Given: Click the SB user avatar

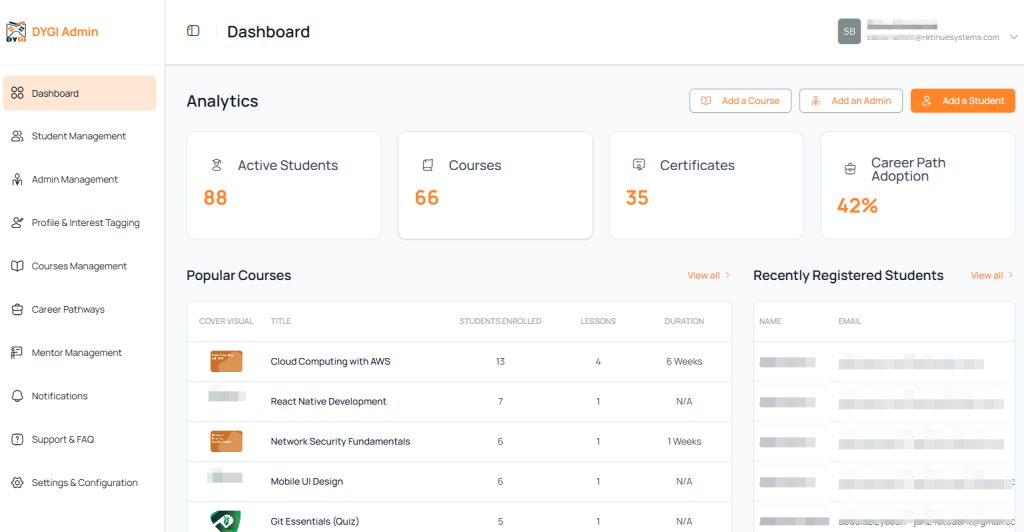Looking at the screenshot, I should [x=849, y=31].
